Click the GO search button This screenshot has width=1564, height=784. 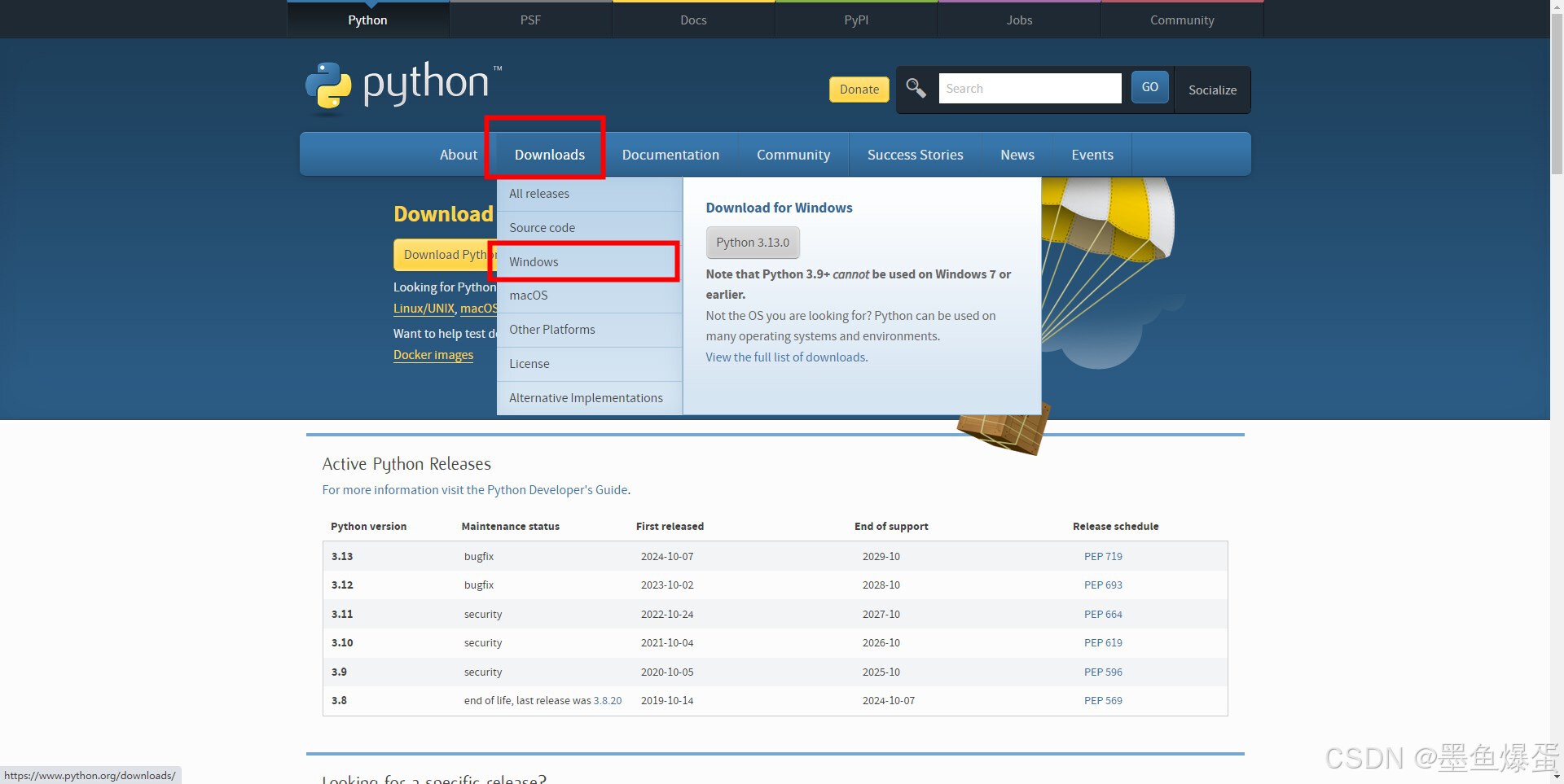[1149, 87]
